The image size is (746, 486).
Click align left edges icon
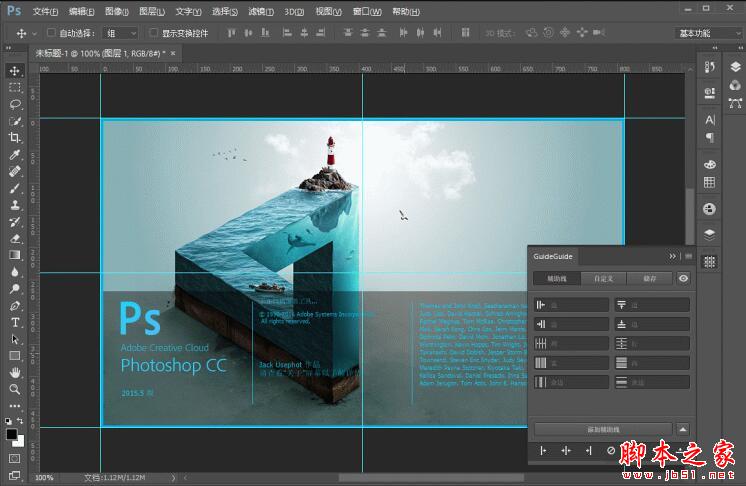click(287, 33)
